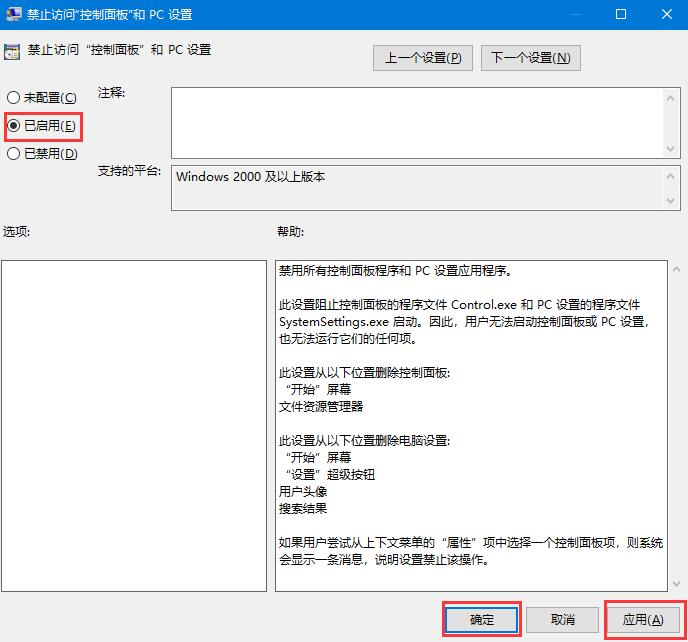Click the policy icon in the title bar
This screenshot has width=688, height=642.
(12, 15)
